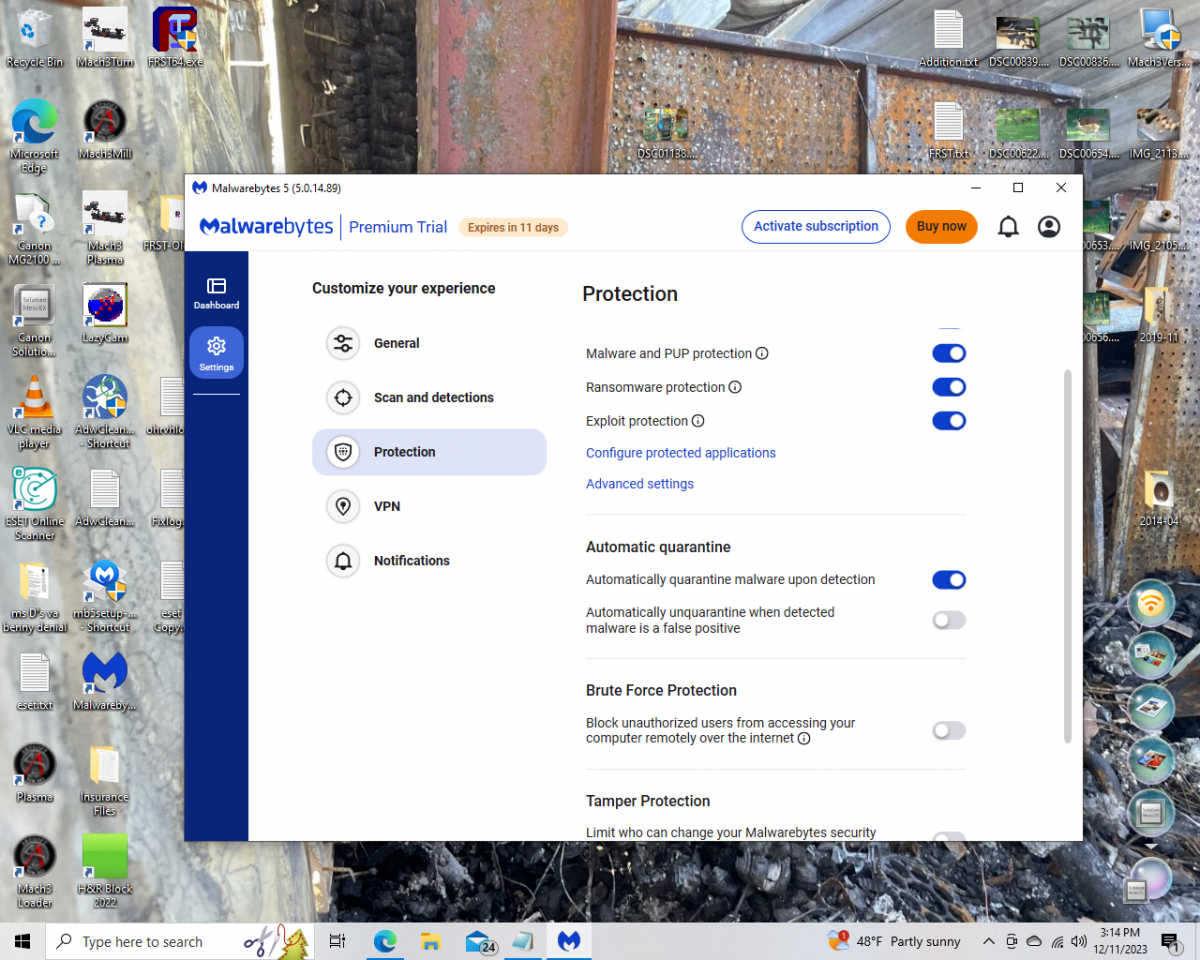The height and width of the screenshot is (960, 1200).
Task: Open AdwCleaner Shortcut desktop icon
Action: coord(105,411)
